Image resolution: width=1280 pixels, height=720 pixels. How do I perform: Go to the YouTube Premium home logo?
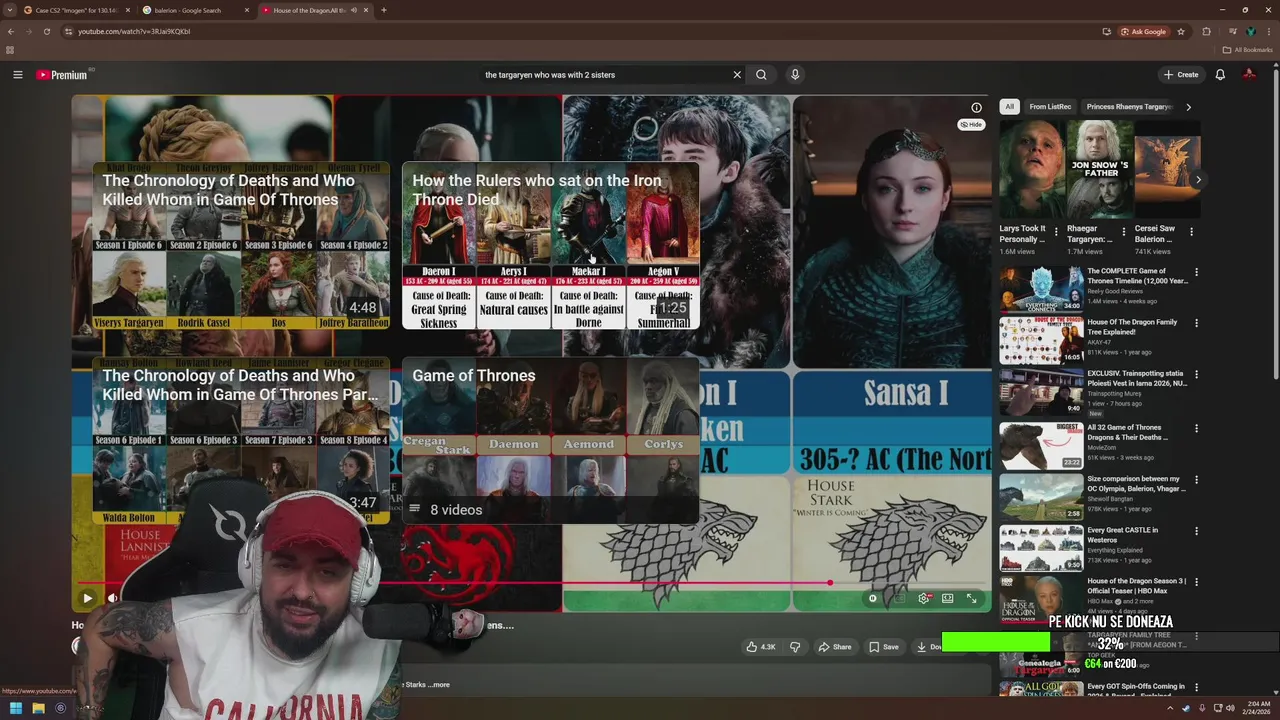click(63, 75)
